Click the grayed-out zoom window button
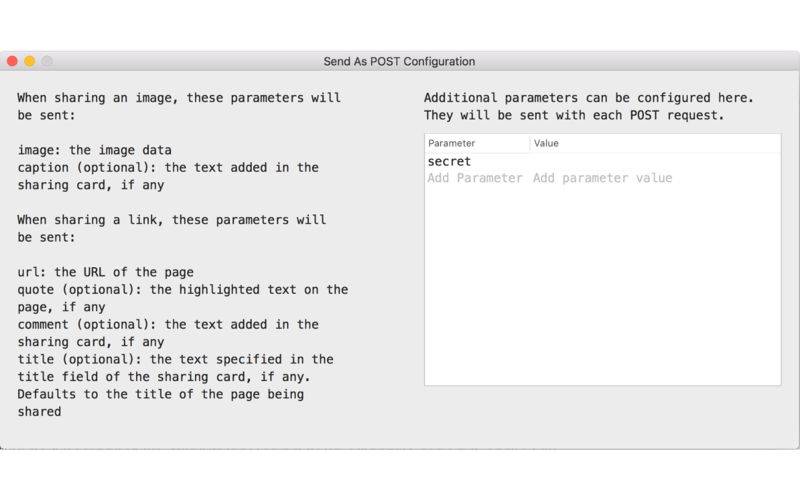This screenshot has height=500, width=800. [x=47, y=61]
